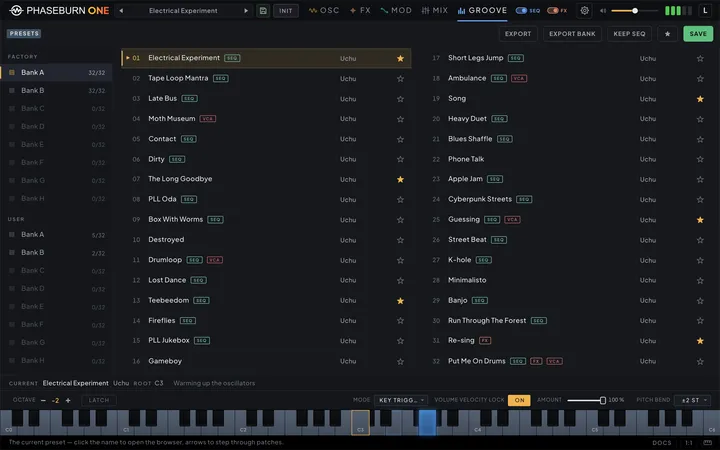
Task: Remove star from The Long Goodbye
Action: (x=400, y=179)
